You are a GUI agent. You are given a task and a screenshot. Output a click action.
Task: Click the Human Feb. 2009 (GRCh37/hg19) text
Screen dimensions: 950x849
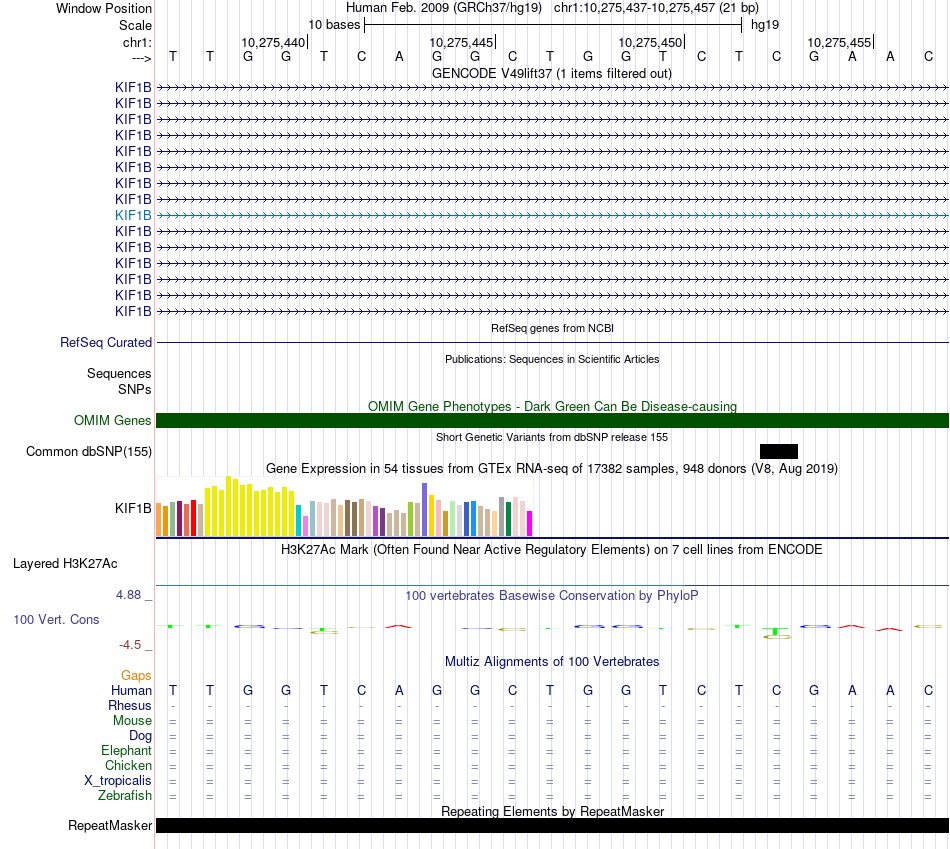(446, 8)
